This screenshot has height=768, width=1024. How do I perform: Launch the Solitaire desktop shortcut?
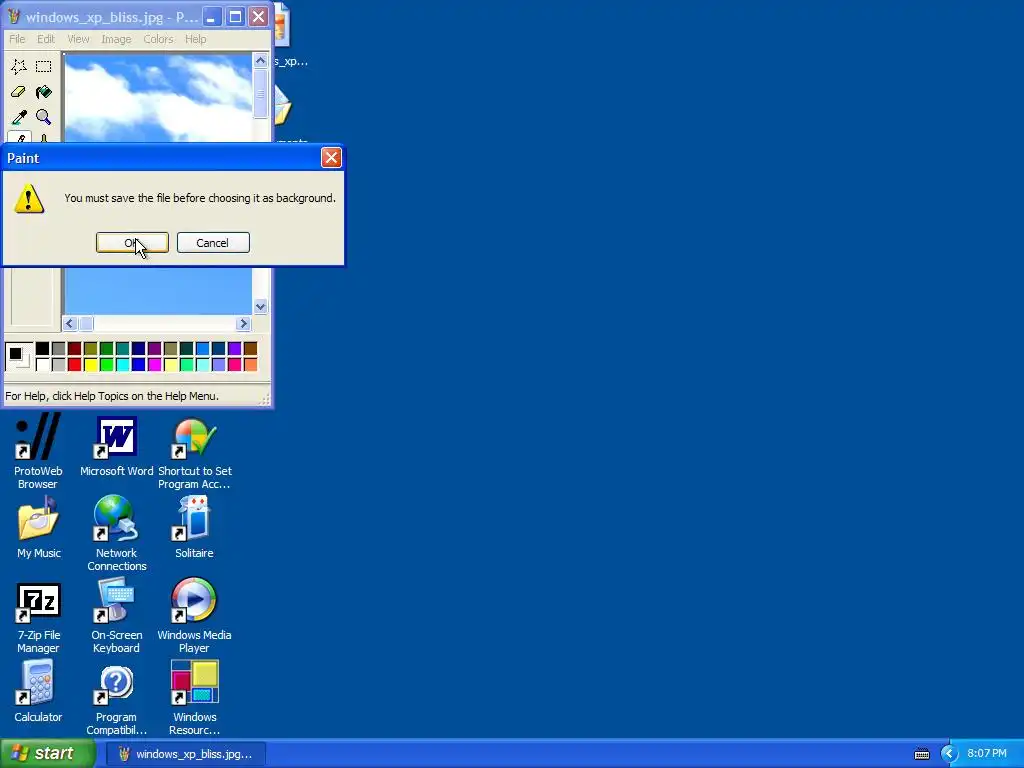(x=194, y=528)
